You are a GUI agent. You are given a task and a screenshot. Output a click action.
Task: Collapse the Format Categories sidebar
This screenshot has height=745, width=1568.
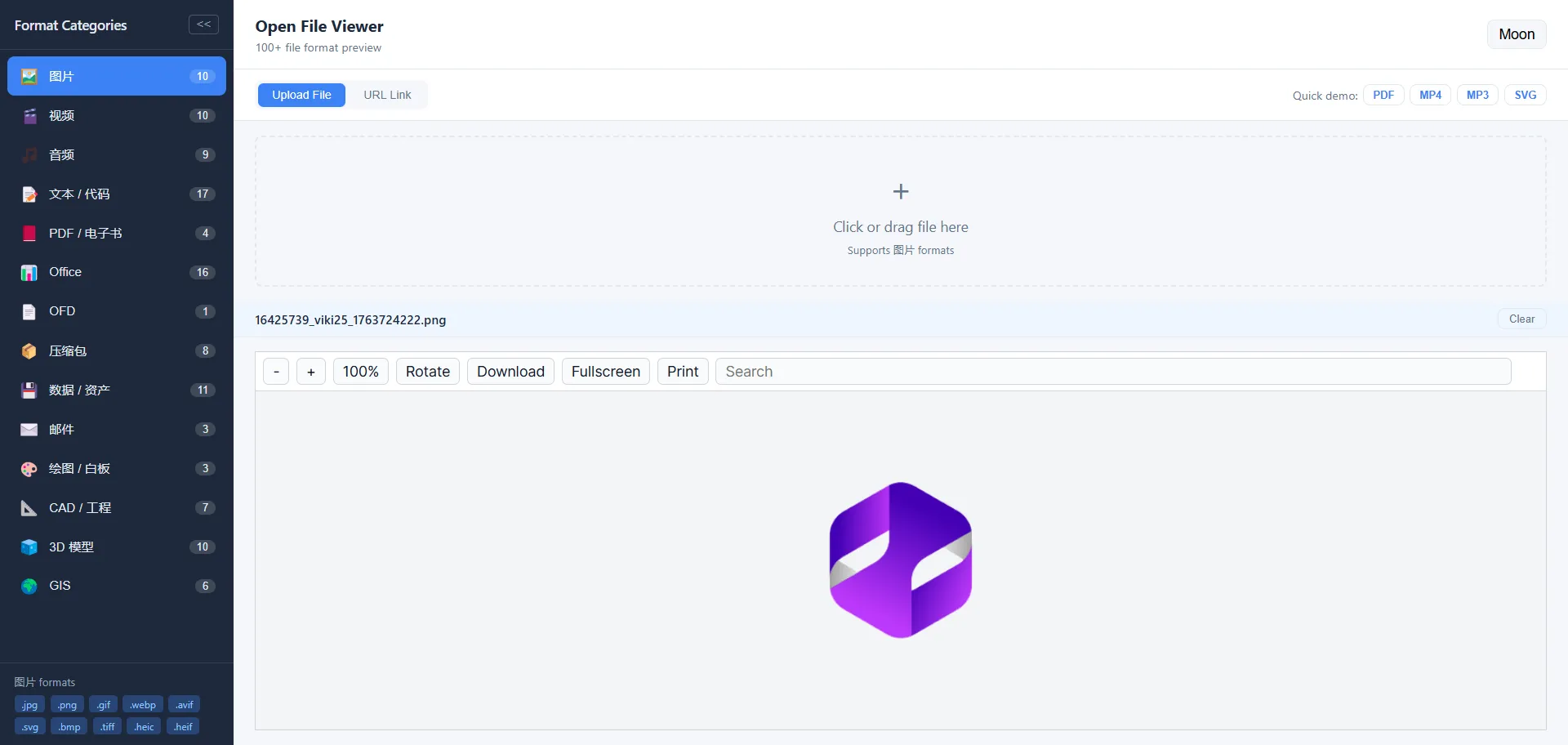[203, 25]
